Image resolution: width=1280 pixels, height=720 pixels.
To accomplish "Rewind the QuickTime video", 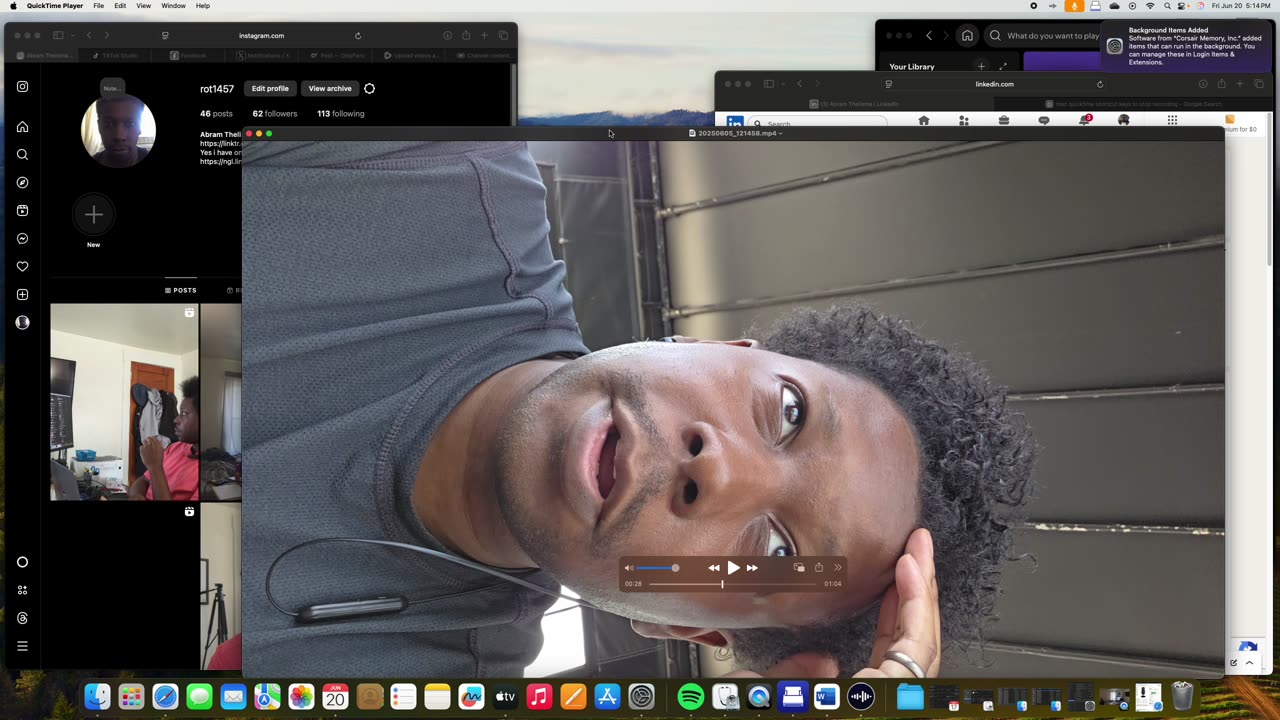I will tap(714, 567).
